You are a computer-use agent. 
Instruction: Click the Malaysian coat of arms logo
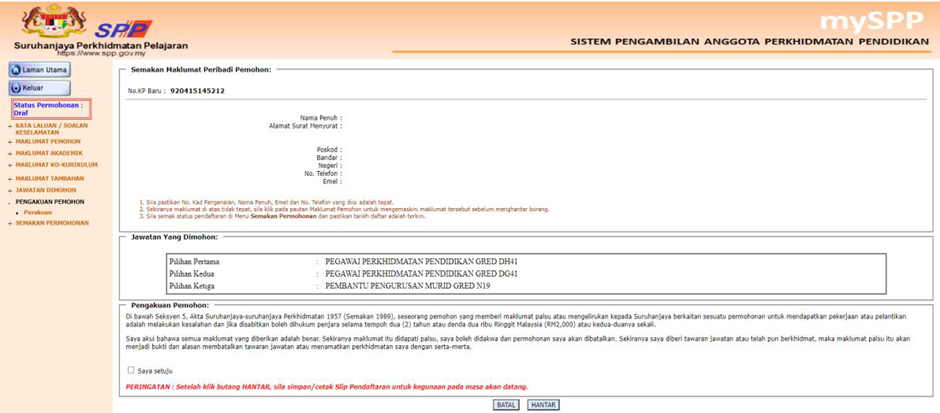pyautogui.click(x=53, y=21)
